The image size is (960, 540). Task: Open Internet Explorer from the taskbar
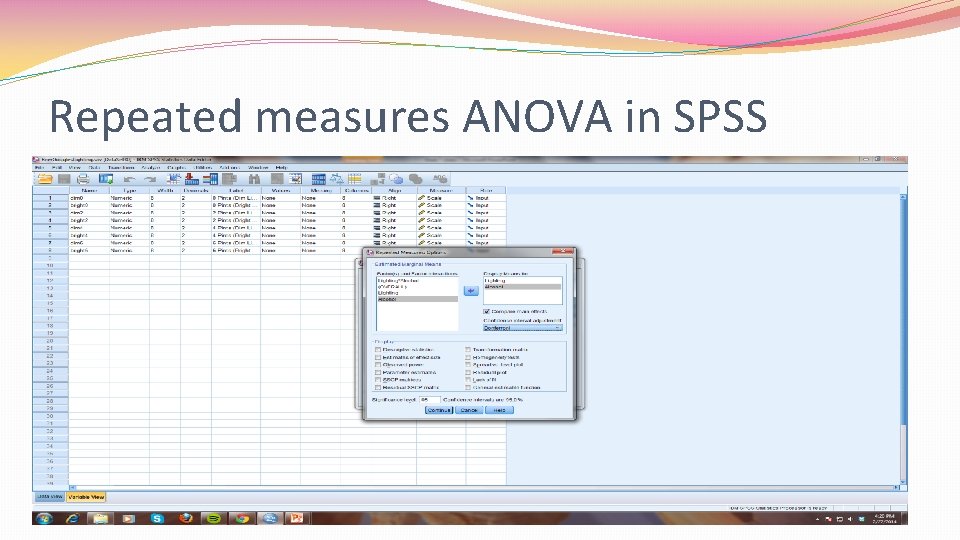(73, 519)
